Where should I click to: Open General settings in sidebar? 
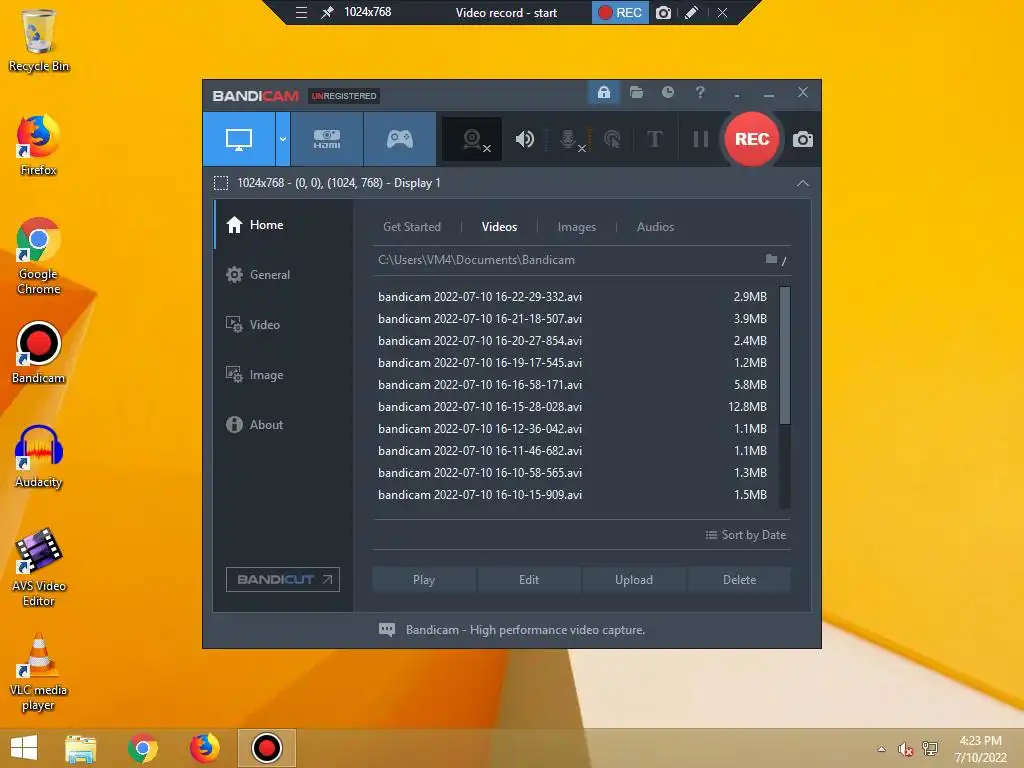[283, 275]
